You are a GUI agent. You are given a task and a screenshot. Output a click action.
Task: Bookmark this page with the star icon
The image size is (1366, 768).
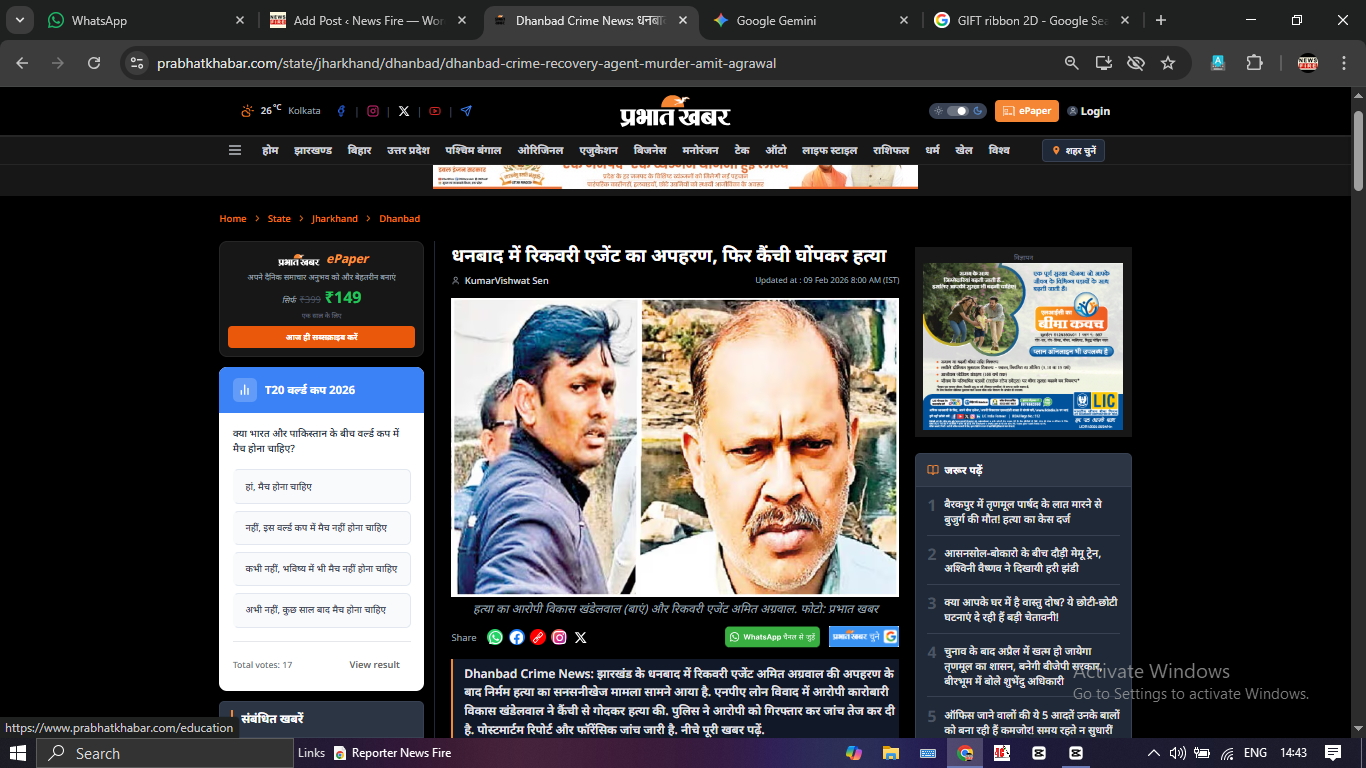coord(1167,63)
